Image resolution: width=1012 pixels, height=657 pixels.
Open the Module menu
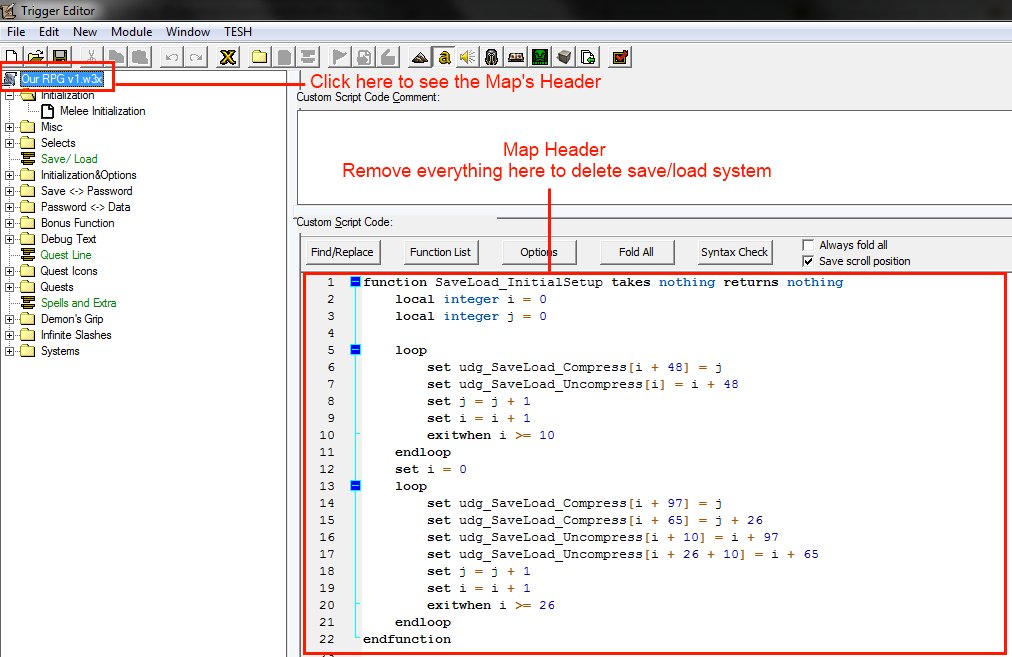pos(132,32)
